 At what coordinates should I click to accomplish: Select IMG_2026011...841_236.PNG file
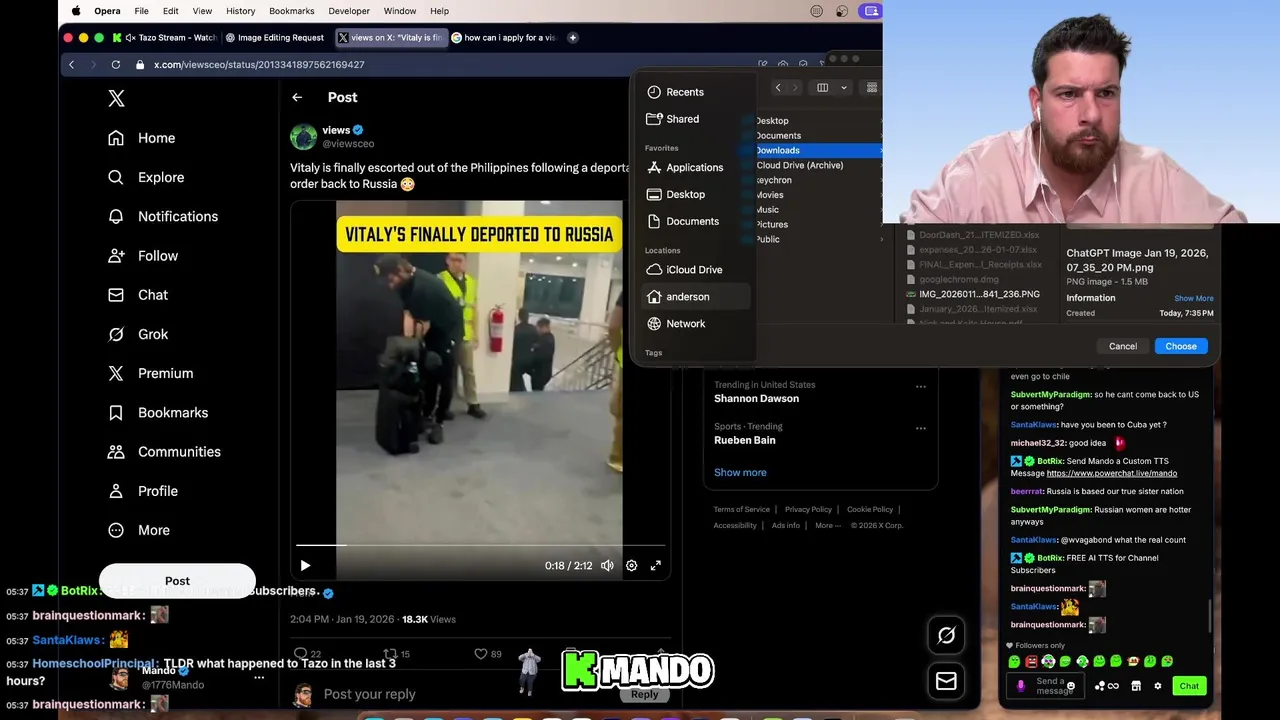point(973,294)
